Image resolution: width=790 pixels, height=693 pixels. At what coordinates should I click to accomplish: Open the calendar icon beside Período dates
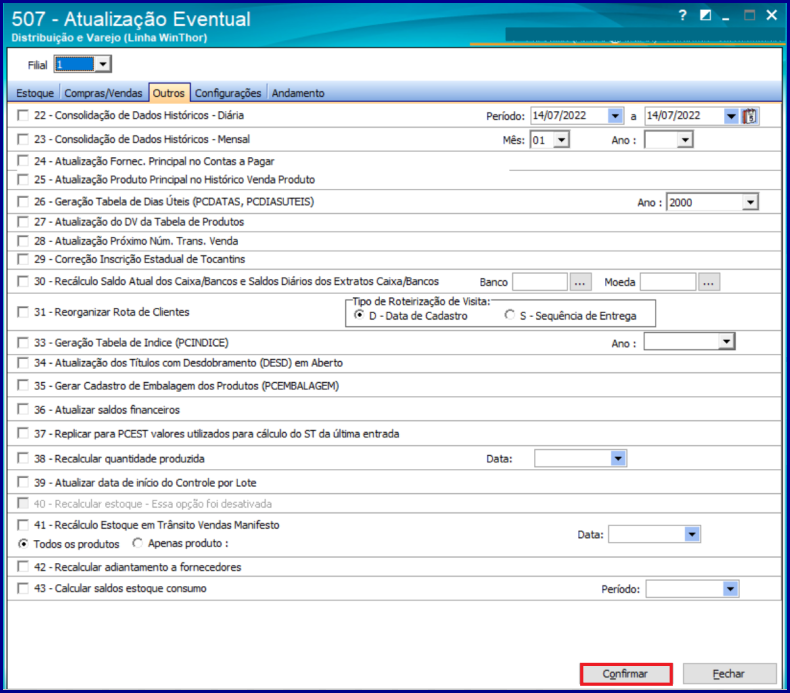point(750,116)
